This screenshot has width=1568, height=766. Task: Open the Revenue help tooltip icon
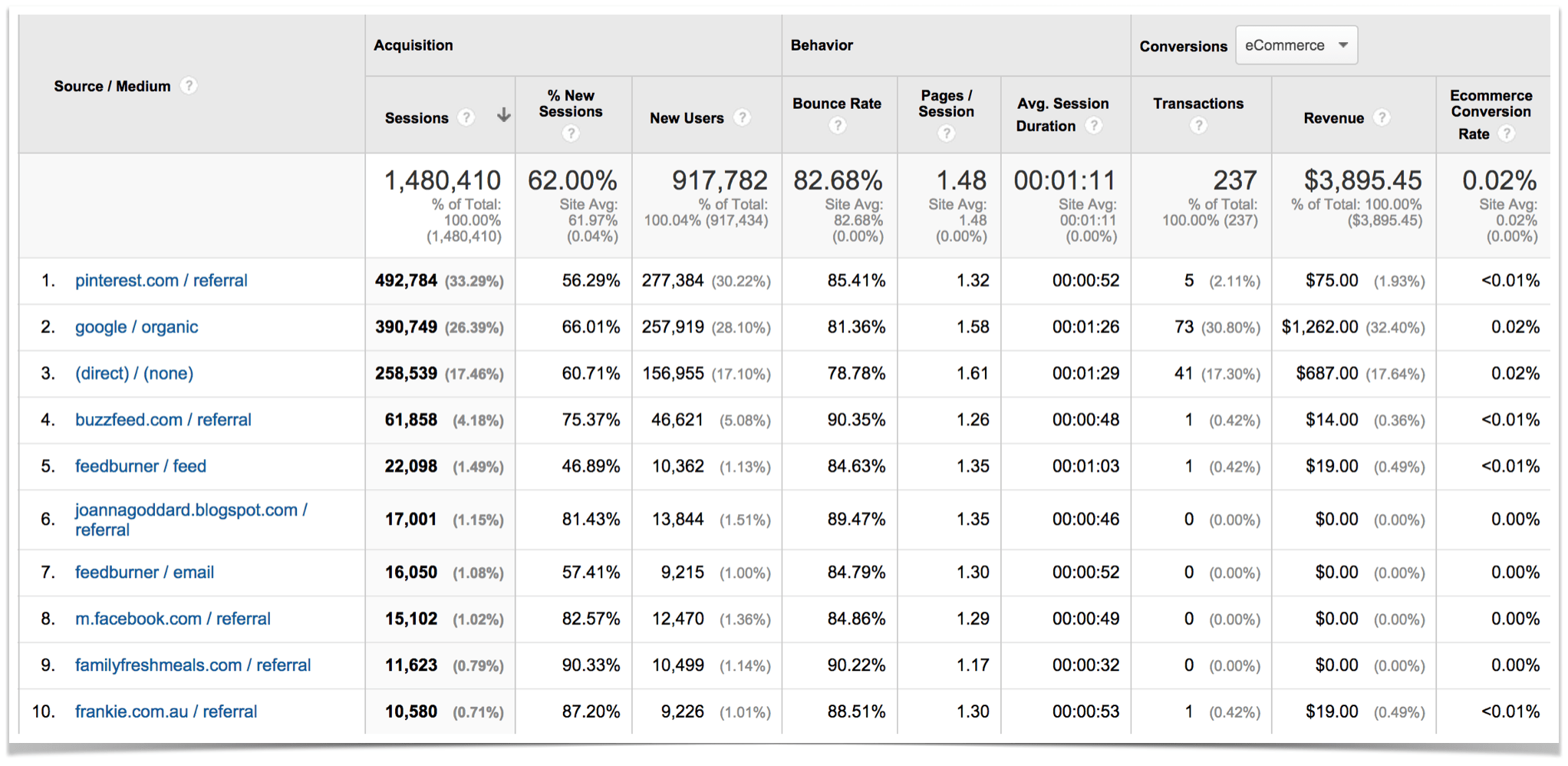click(1383, 118)
